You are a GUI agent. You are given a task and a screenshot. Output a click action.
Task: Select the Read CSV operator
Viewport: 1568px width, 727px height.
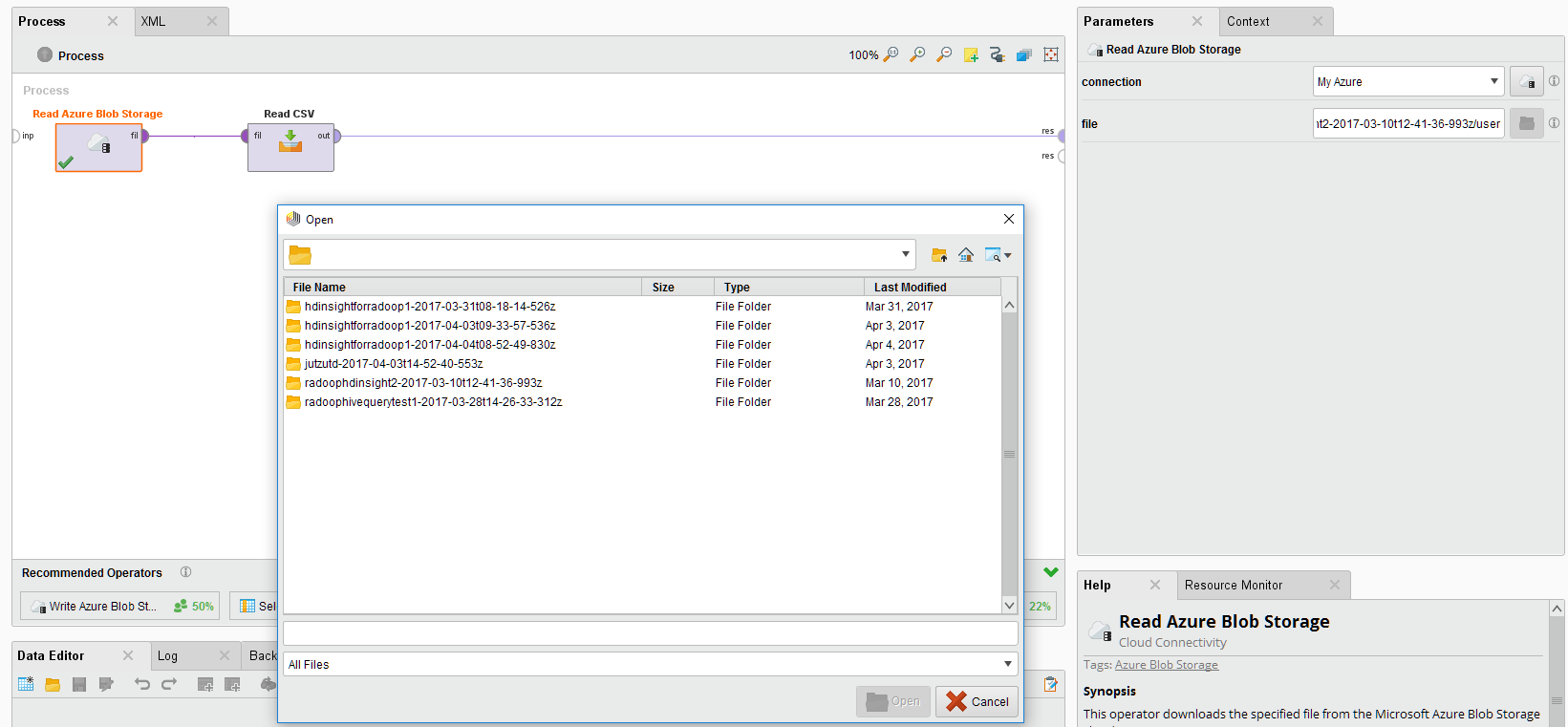coord(290,147)
